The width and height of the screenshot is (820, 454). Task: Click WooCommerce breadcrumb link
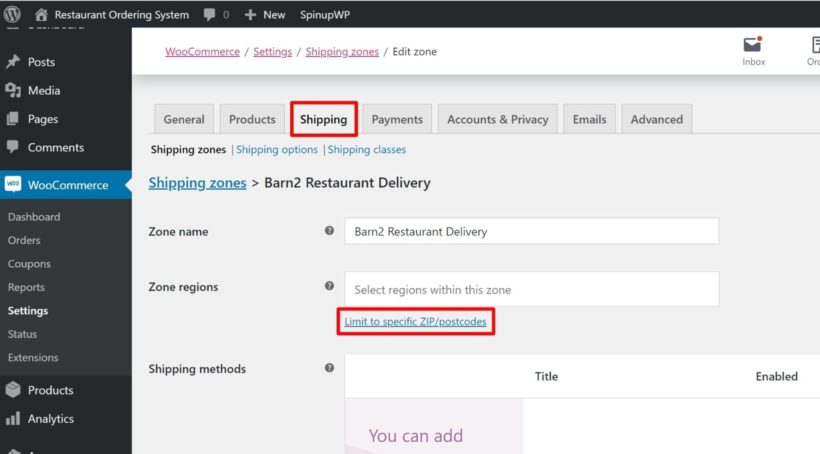tap(202, 52)
